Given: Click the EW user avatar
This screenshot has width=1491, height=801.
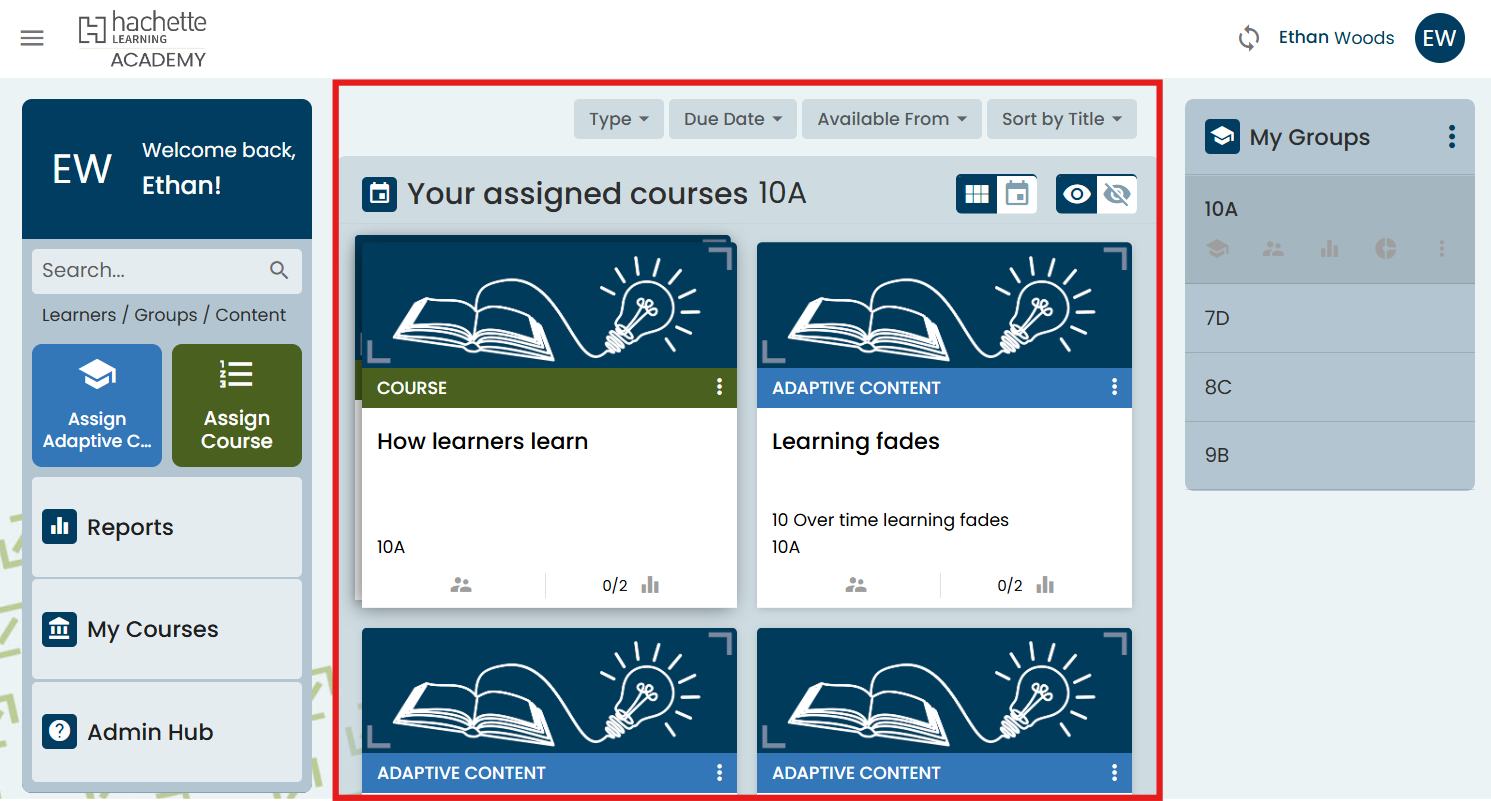Looking at the screenshot, I should pyautogui.click(x=1439, y=38).
